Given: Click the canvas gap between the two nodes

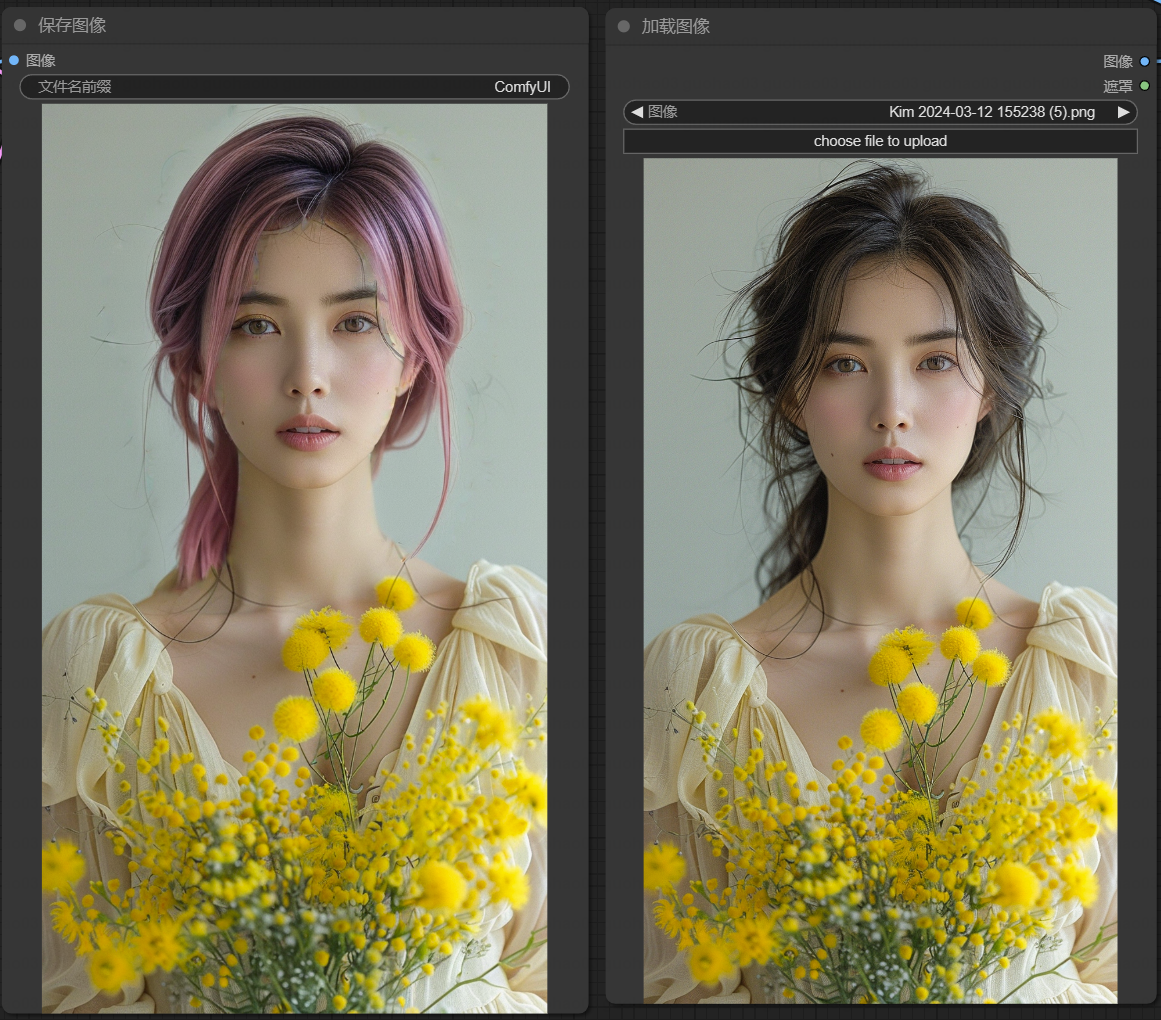Looking at the screenshot, I should (x=597, y=500).
